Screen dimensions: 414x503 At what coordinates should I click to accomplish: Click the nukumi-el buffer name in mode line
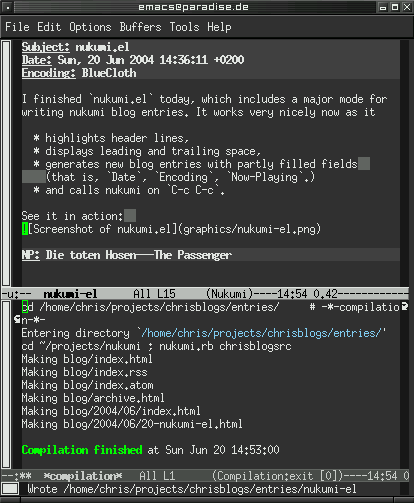[x=70, y=294]
